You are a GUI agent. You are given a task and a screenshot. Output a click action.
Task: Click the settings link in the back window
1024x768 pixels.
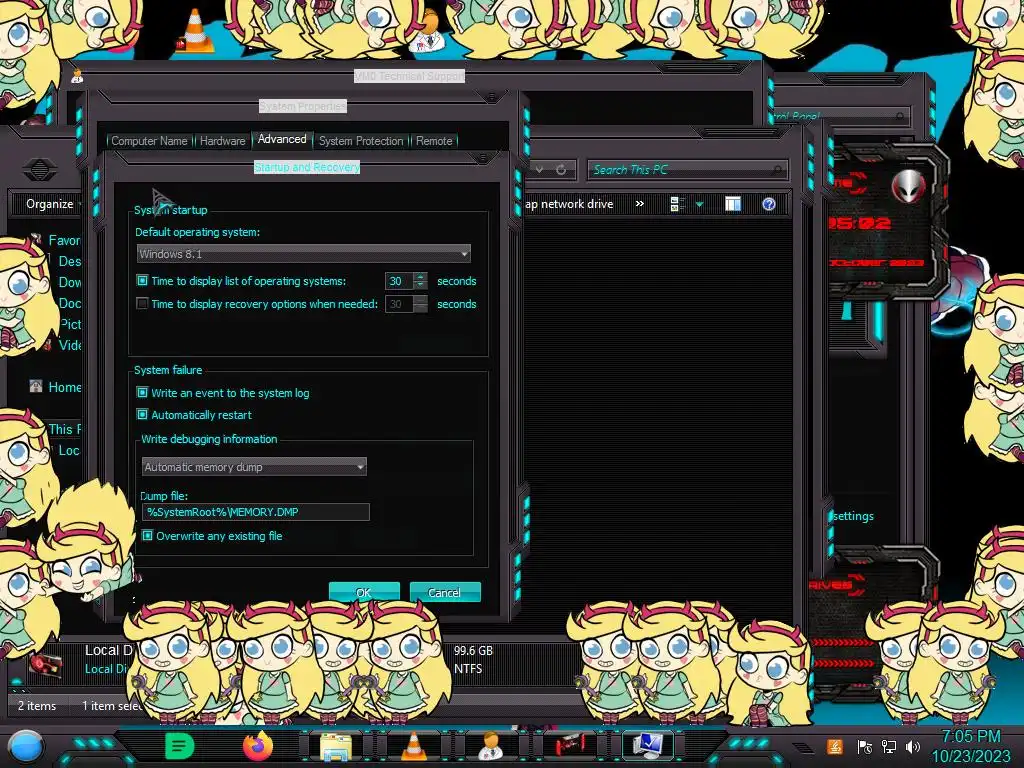(854, 516)
